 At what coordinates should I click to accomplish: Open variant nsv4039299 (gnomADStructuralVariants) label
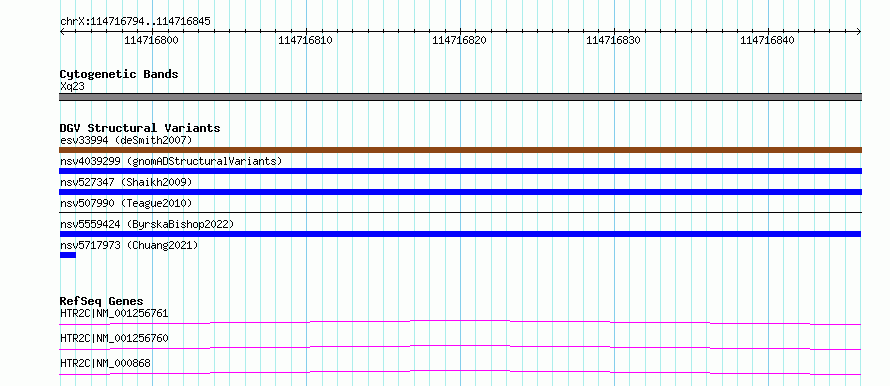(171, 161)
